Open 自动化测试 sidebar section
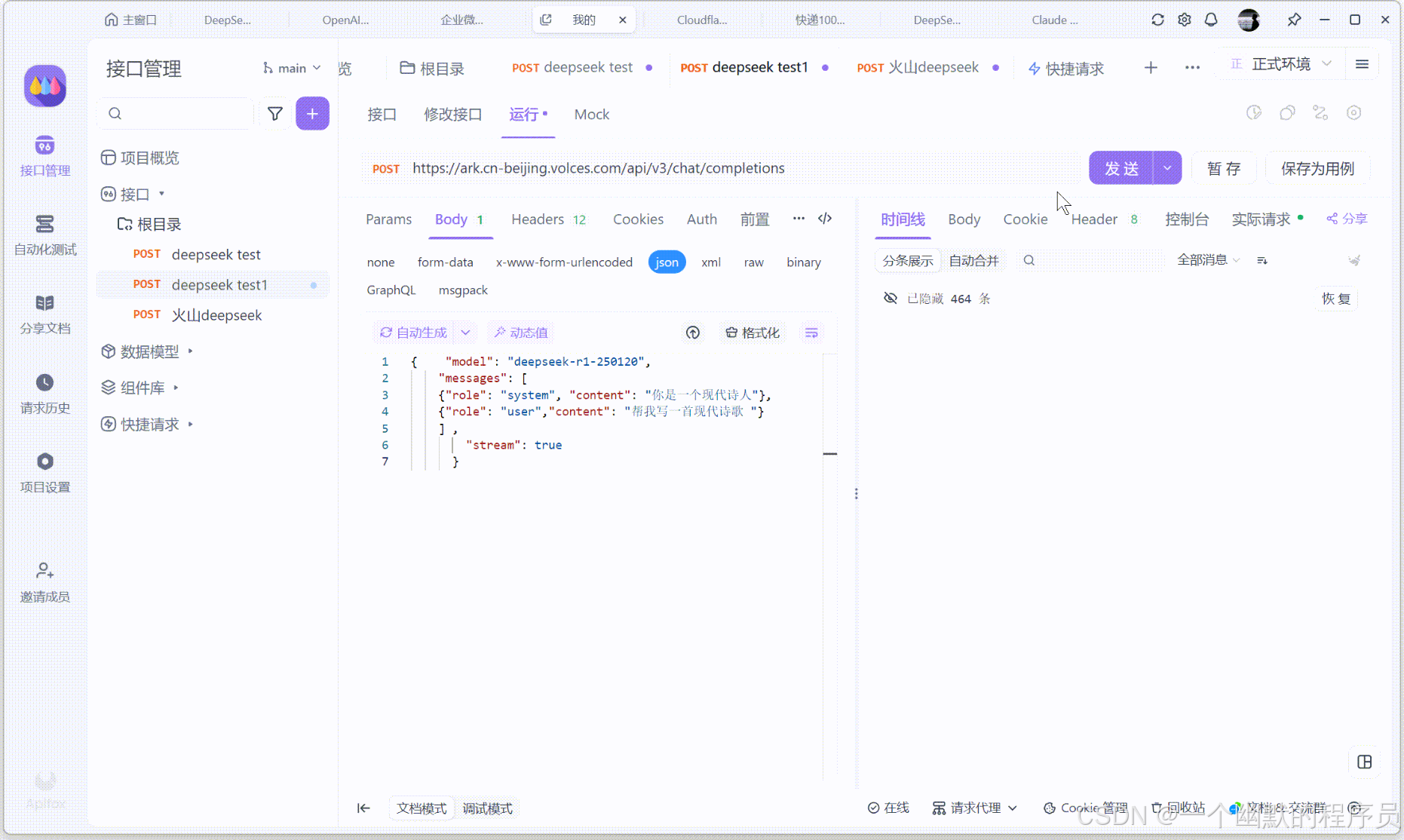The height and width of the screenshot is (840, 1404). tap(45, 235)
